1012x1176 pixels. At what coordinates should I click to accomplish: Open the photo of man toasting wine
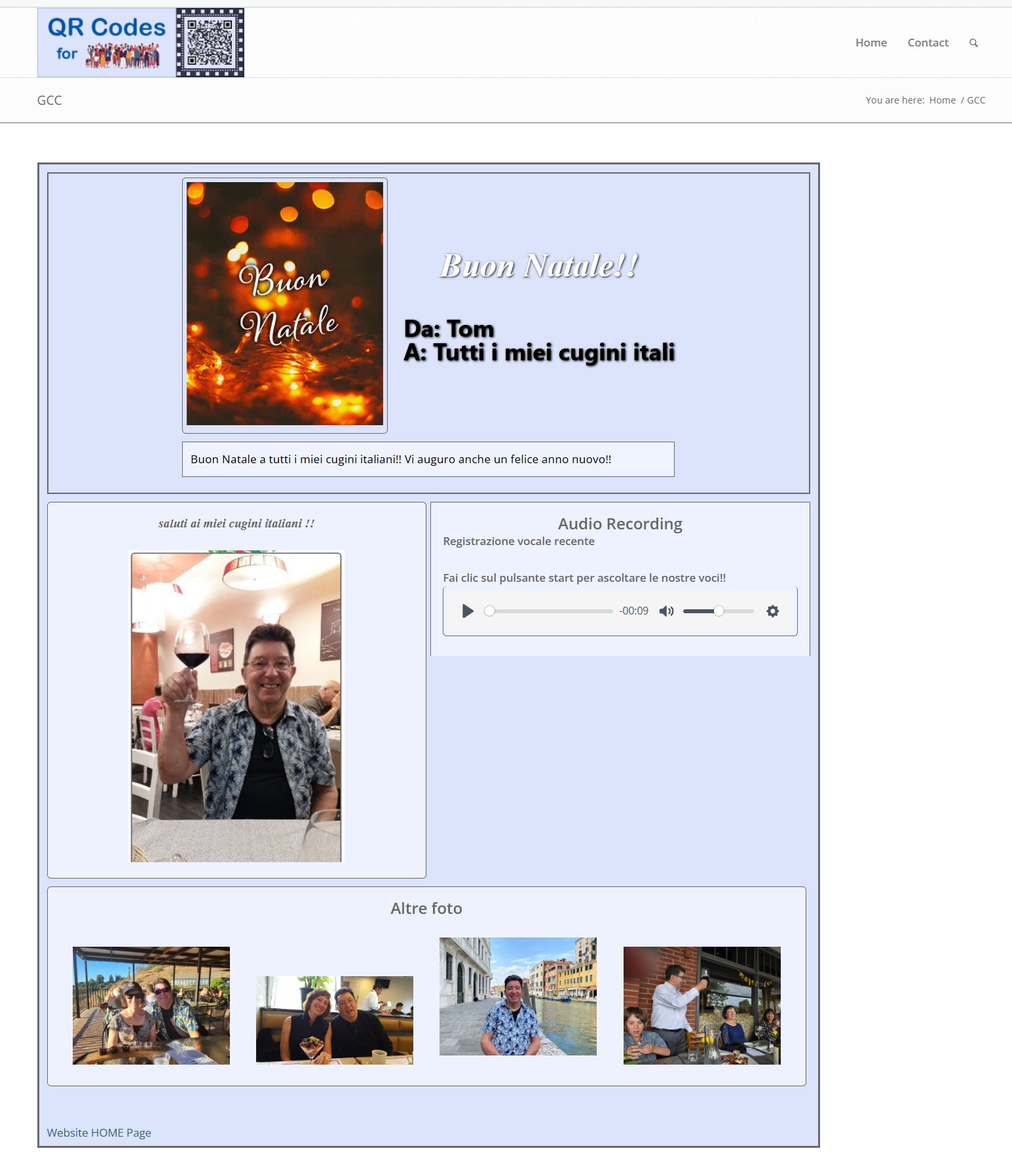pyautogui.click(x=236, y=707)
